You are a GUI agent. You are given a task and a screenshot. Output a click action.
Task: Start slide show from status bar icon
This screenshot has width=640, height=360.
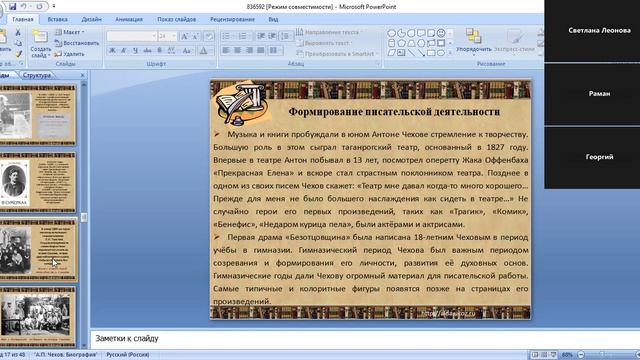553,355
